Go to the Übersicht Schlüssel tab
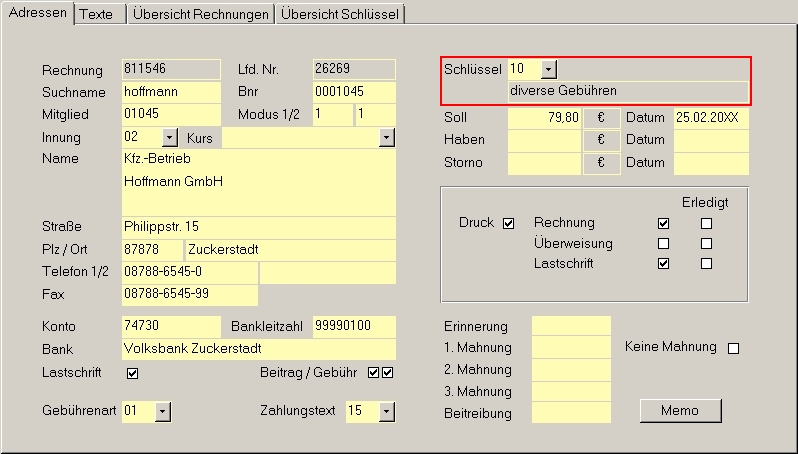The image size is (798, 454). 340,14
